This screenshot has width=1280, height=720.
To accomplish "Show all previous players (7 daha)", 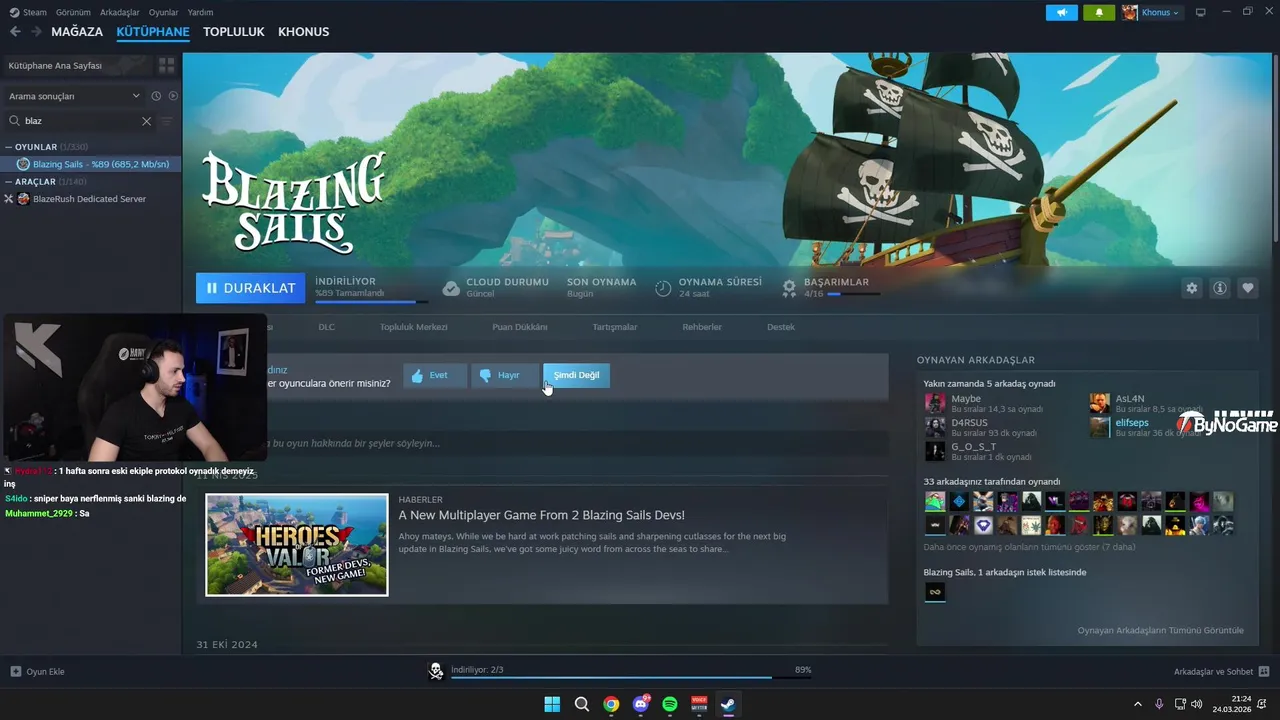I will click(1029, 547).
